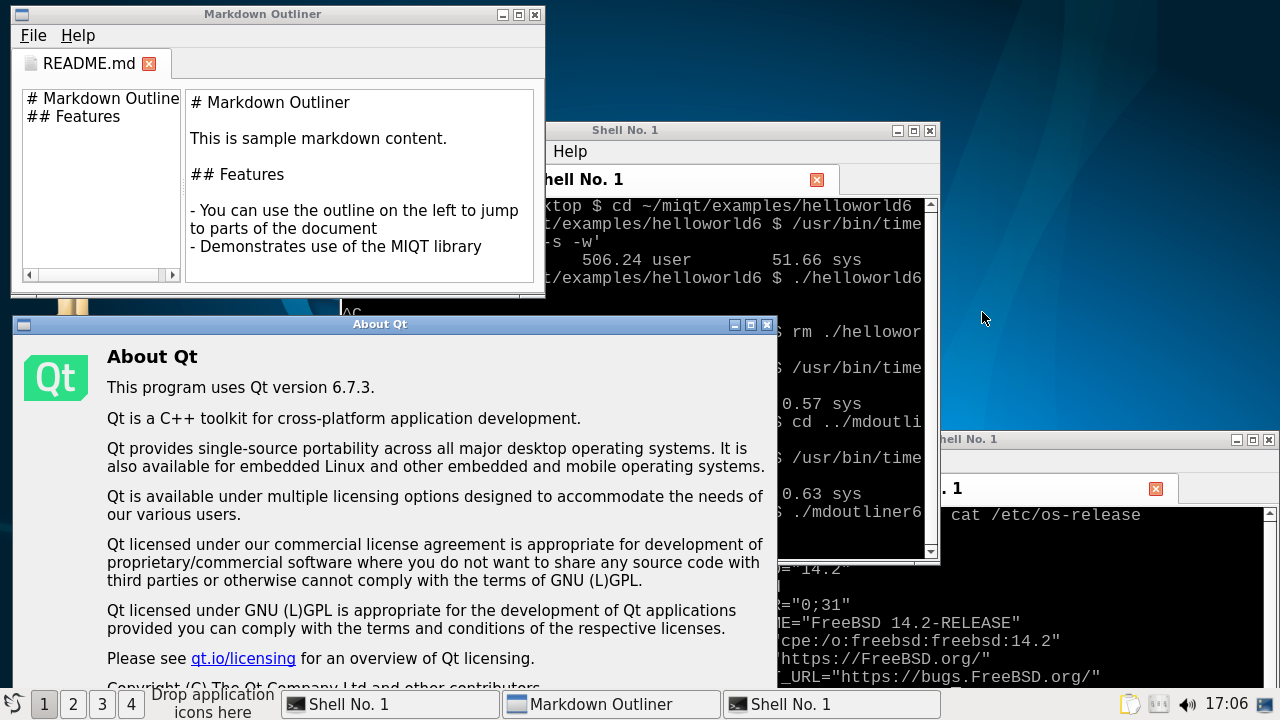Click the 'About Qt' bold heading

pyautogui.click(x=152, y=357)
